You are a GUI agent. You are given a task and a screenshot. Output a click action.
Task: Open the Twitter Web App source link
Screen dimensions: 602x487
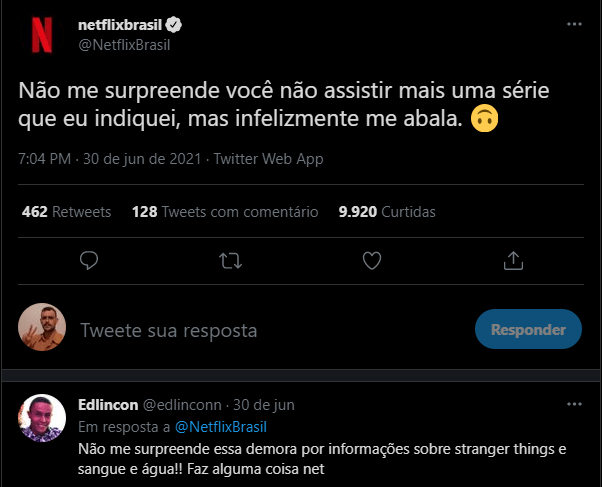click(x=269, y=159)
